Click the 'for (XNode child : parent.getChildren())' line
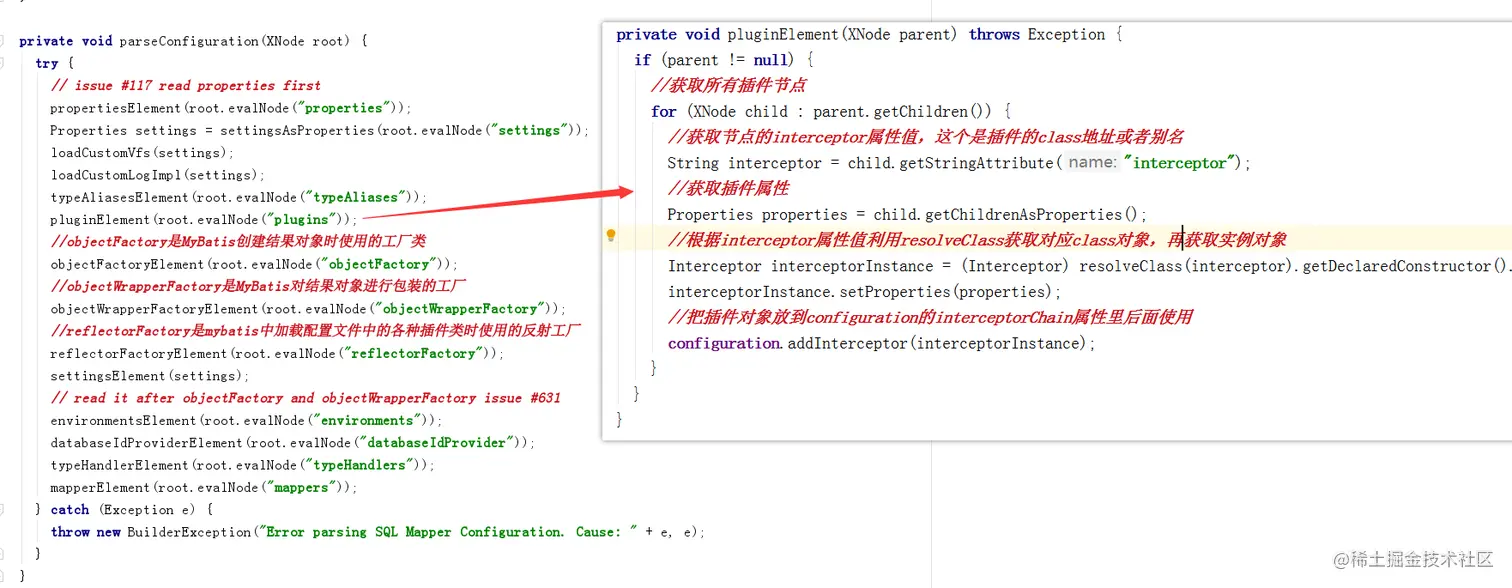This screenshot has height=588, width=1512. coord(830,111)
